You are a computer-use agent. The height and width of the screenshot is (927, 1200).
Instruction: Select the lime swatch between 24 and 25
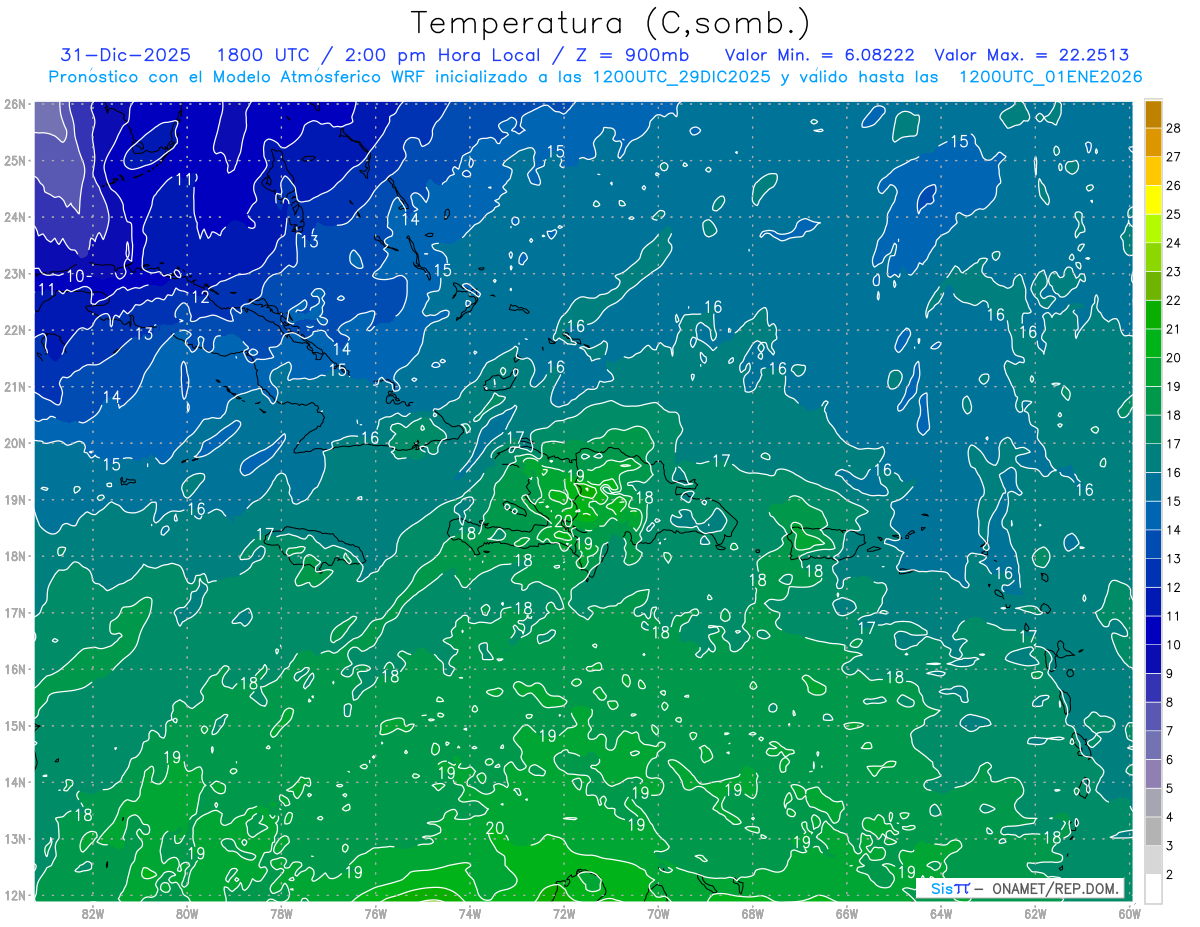coord(1153,229)
